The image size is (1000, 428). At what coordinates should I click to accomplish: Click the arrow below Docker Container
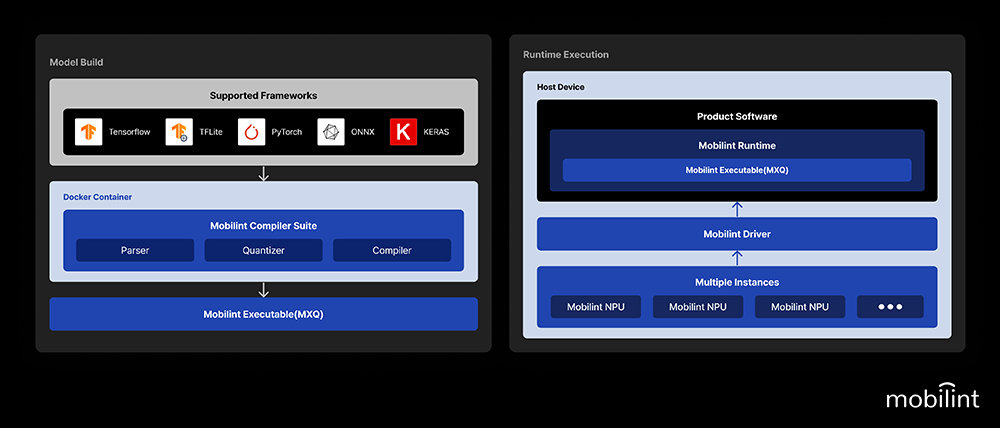point(264,290)
